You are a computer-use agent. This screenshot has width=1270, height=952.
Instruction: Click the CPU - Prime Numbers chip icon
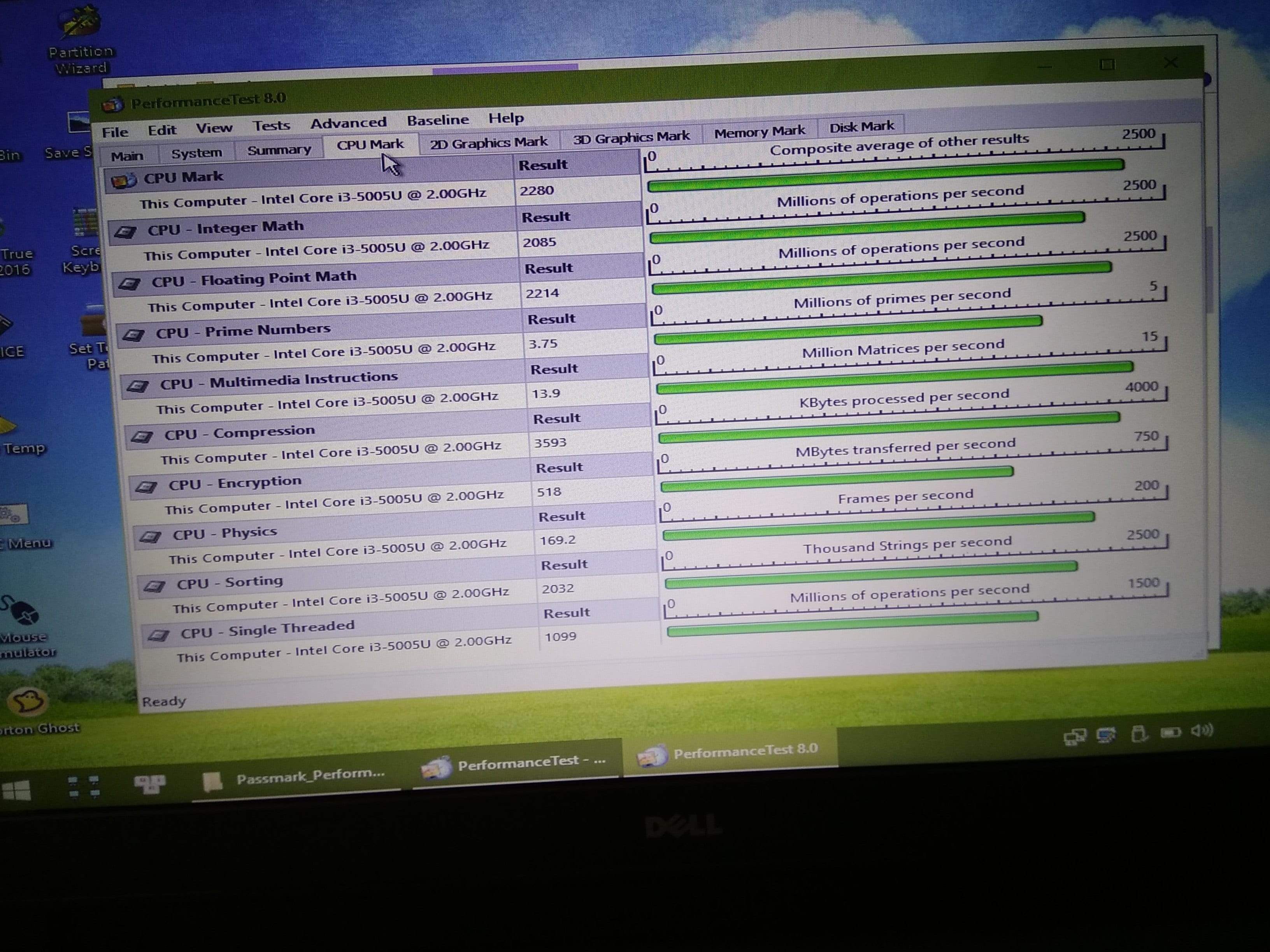pos(133,334)
